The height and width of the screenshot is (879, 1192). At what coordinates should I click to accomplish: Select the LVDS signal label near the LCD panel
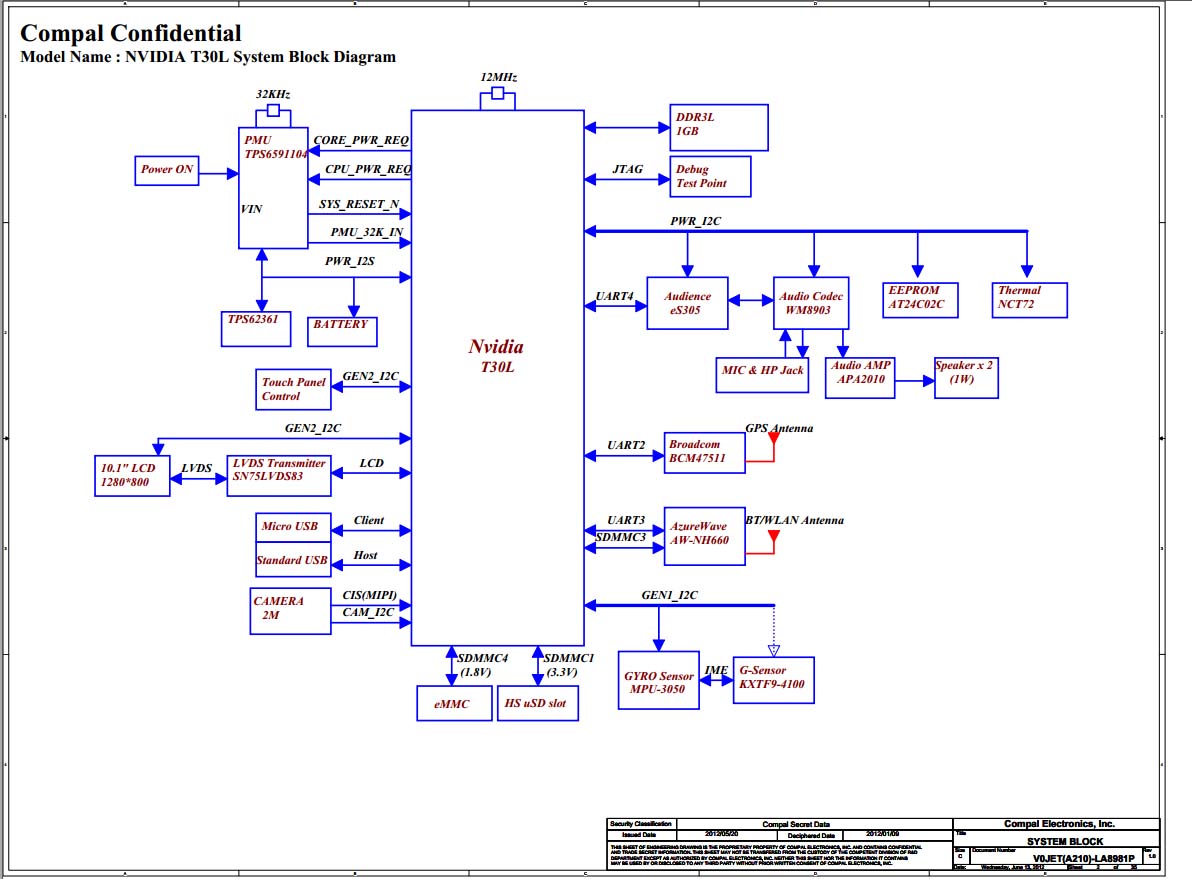pyautogui.click(x=196, y=468)
